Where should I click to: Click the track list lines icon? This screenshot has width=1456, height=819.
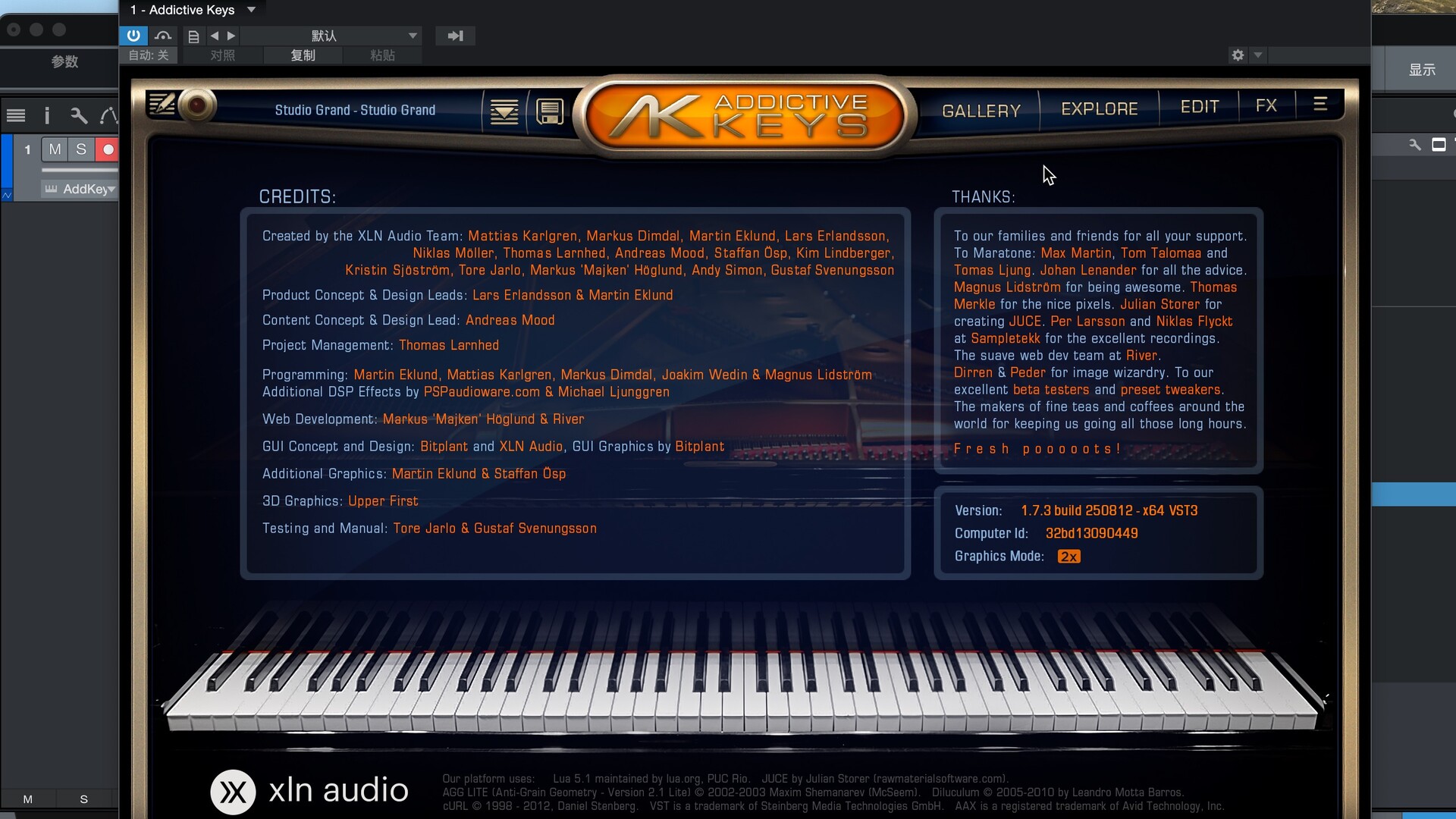tap(16, 115)
